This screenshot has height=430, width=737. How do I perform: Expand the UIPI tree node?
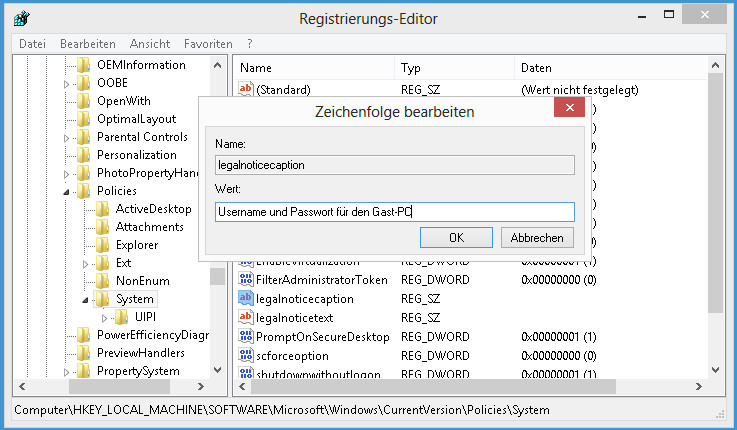pyautogui.click(x=104, y=318)
